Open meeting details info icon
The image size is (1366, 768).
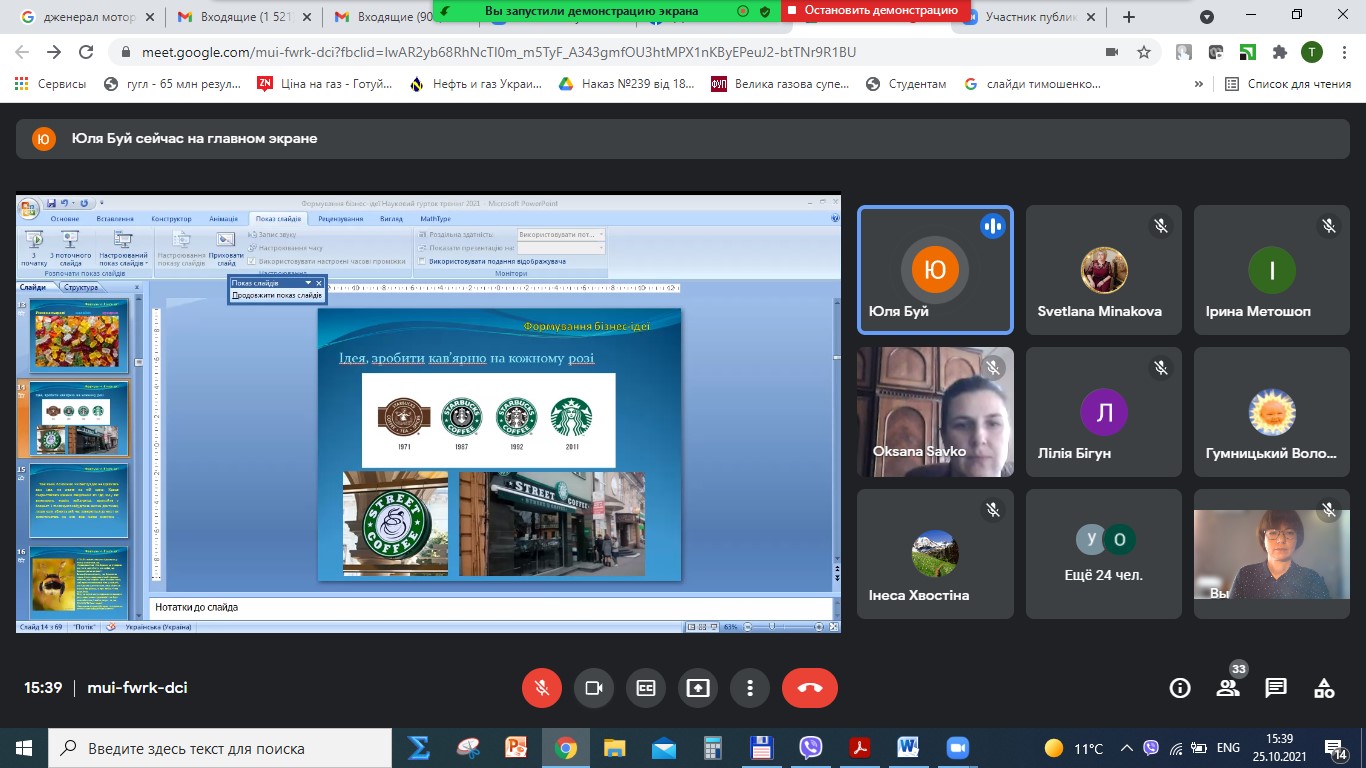(1180, 688)
